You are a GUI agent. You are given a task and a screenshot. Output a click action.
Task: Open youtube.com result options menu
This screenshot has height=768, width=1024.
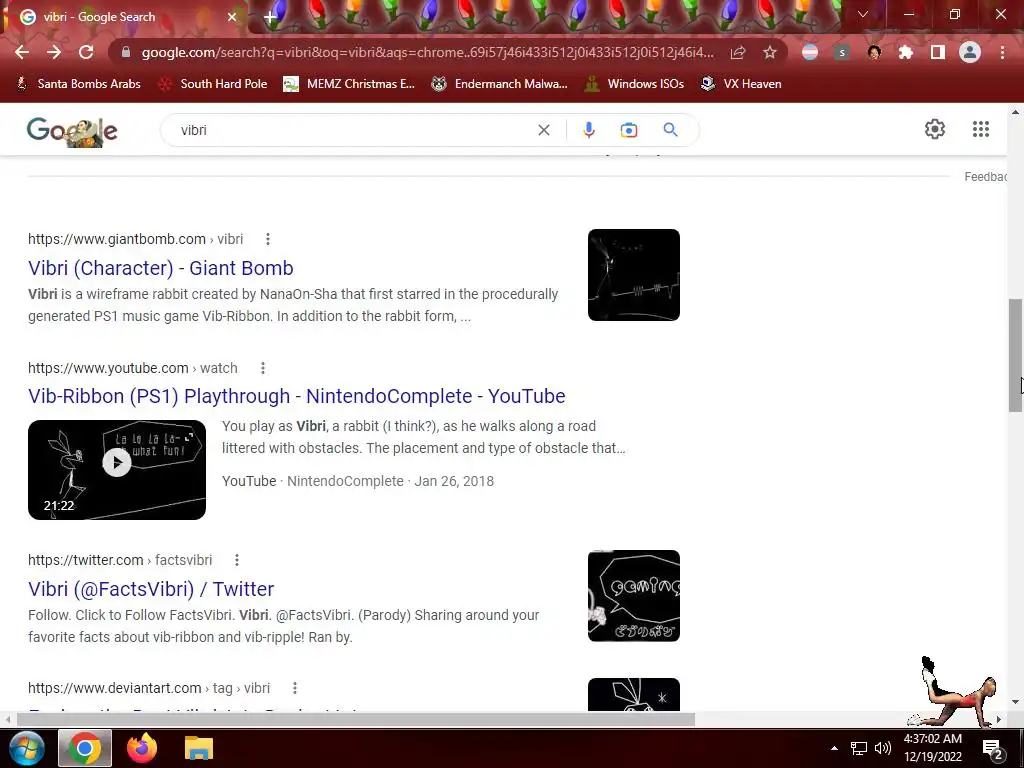click(263, 368)
